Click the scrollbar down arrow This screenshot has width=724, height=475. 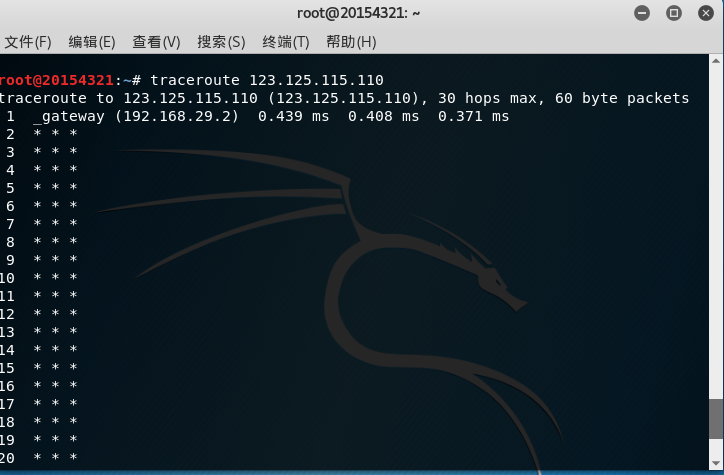716,463
